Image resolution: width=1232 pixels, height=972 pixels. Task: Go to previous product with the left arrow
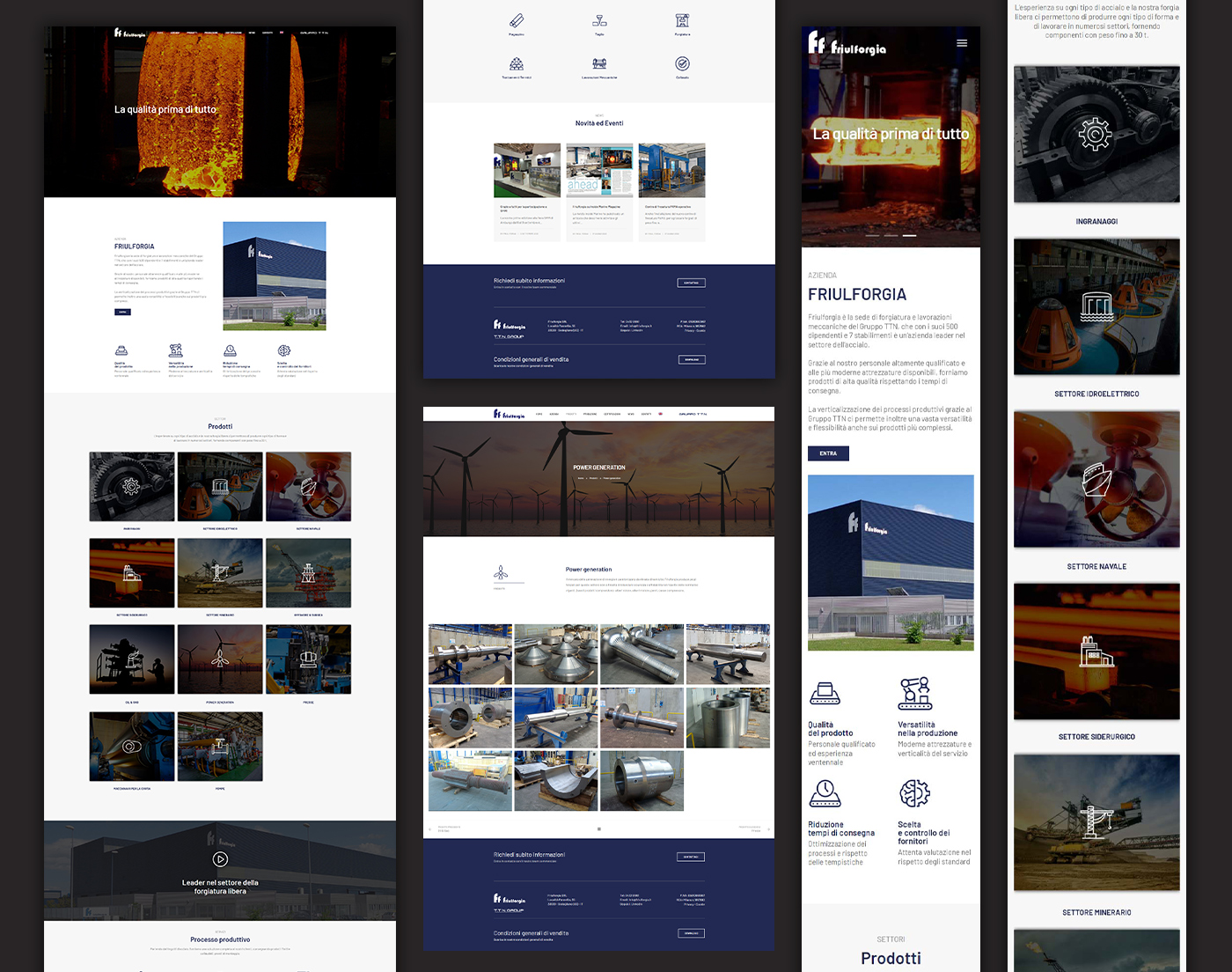429,828
